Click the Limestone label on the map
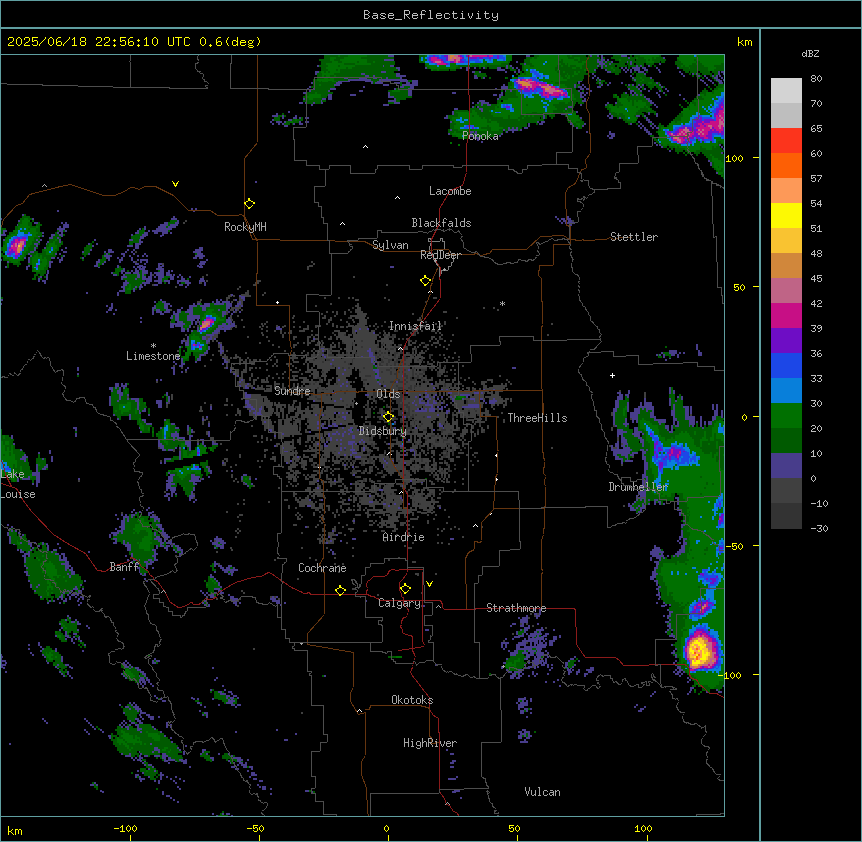 coord(153,356)
